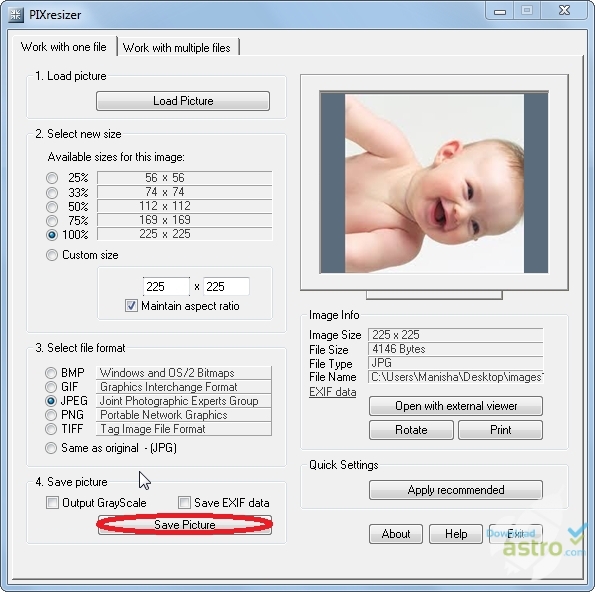Click the Load Picture button

point(183,101)
